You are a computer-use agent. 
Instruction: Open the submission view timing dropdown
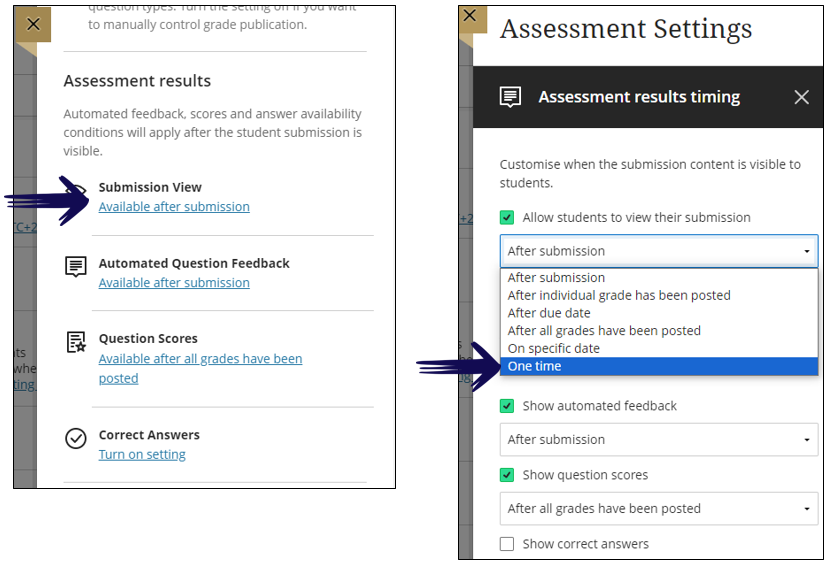click(x=658, y=251)
